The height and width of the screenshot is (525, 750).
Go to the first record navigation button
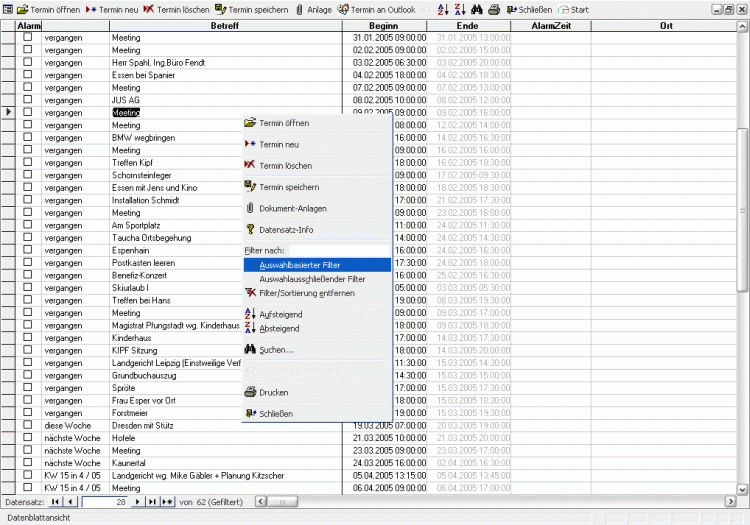55,501
